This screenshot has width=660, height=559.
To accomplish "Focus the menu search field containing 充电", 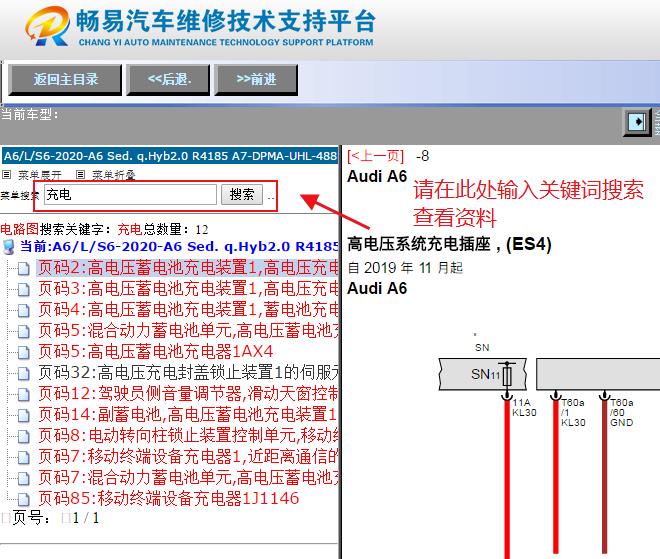I will pos(130,194).
